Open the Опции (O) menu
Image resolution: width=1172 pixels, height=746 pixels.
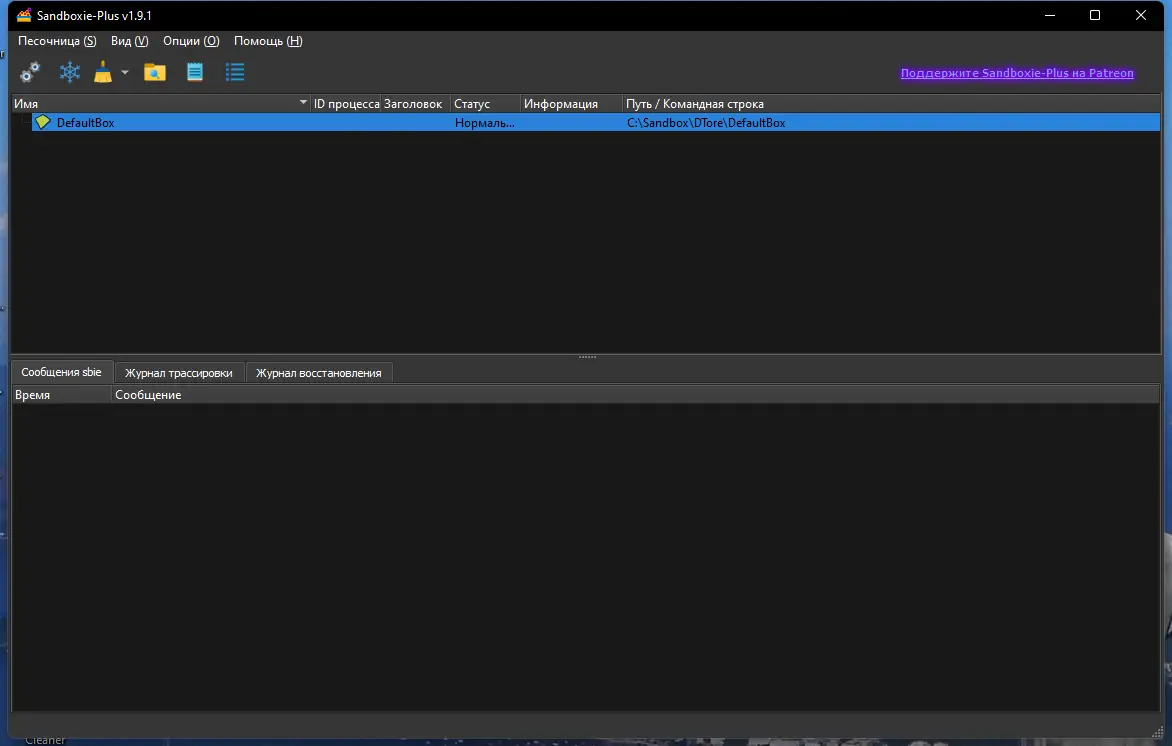(x=191, y=41)
